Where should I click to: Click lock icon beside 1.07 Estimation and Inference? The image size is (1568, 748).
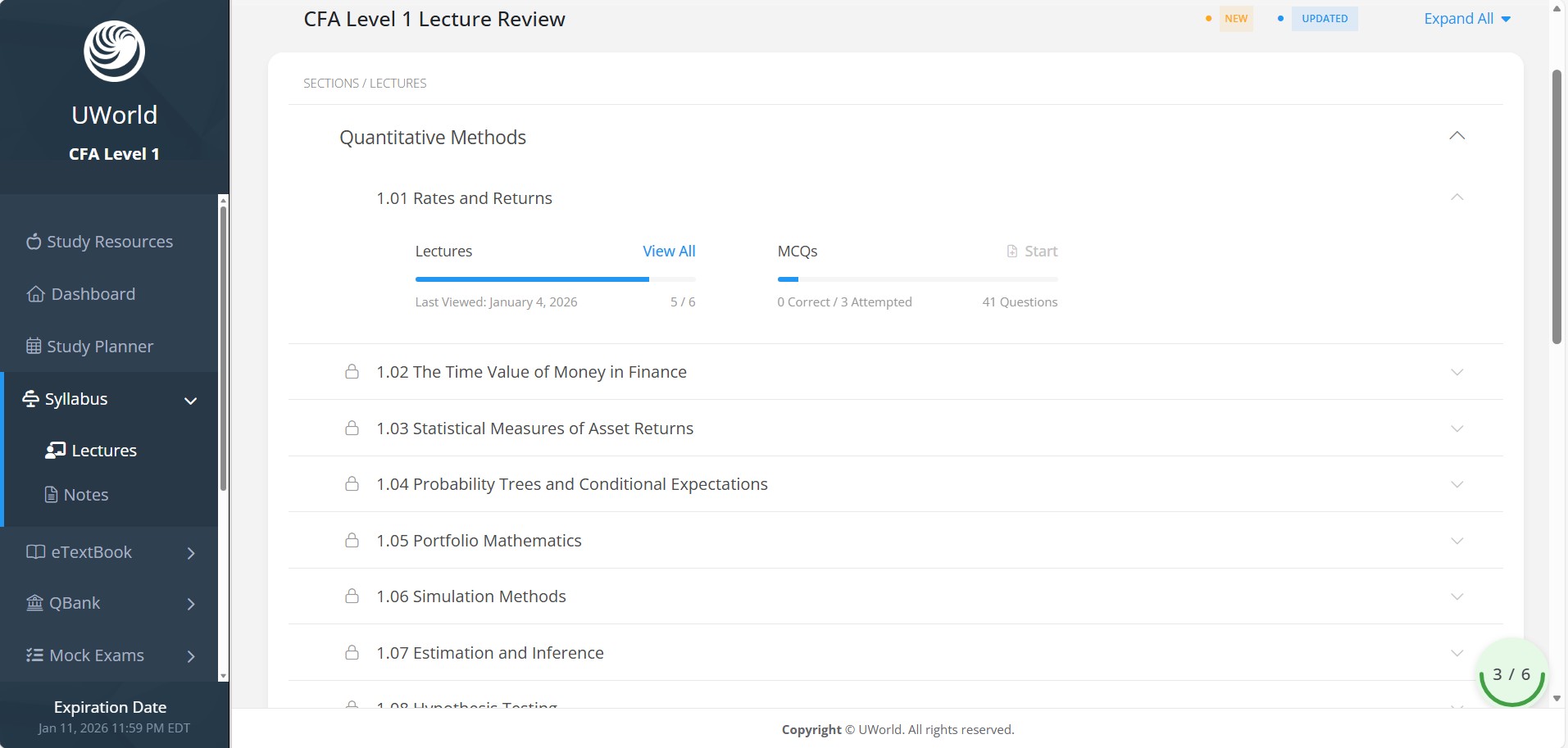pyautogui.click(x=352, y=653)
